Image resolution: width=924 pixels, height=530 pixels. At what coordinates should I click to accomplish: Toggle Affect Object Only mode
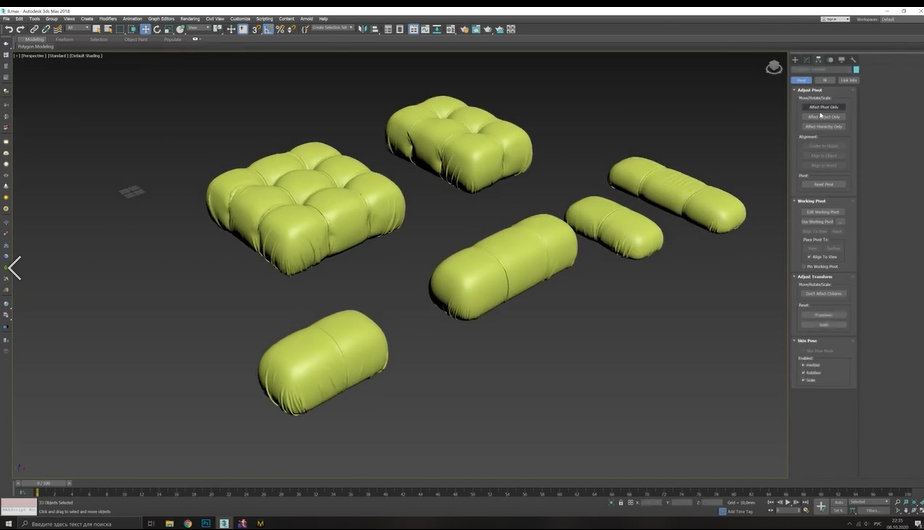(823, 117)
